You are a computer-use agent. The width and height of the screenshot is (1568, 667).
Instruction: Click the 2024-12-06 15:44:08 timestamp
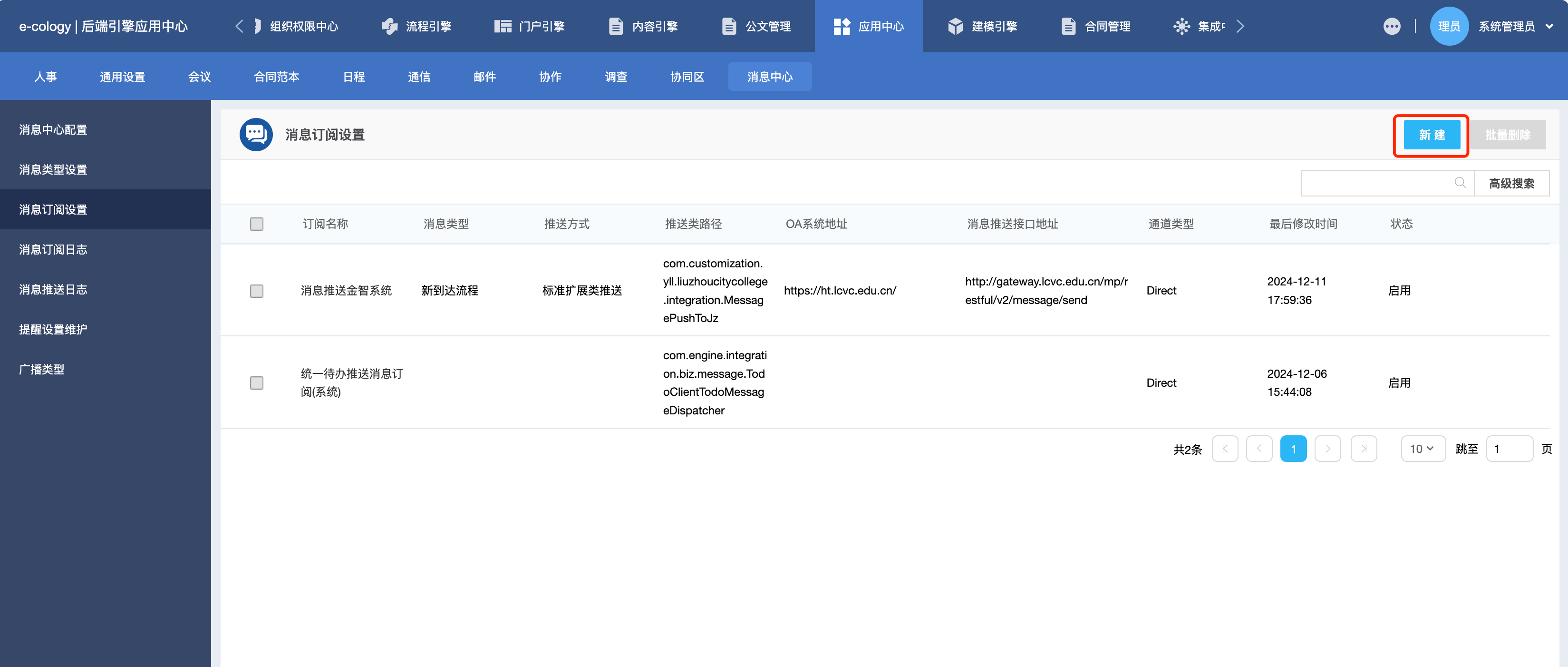point(1297,383)
